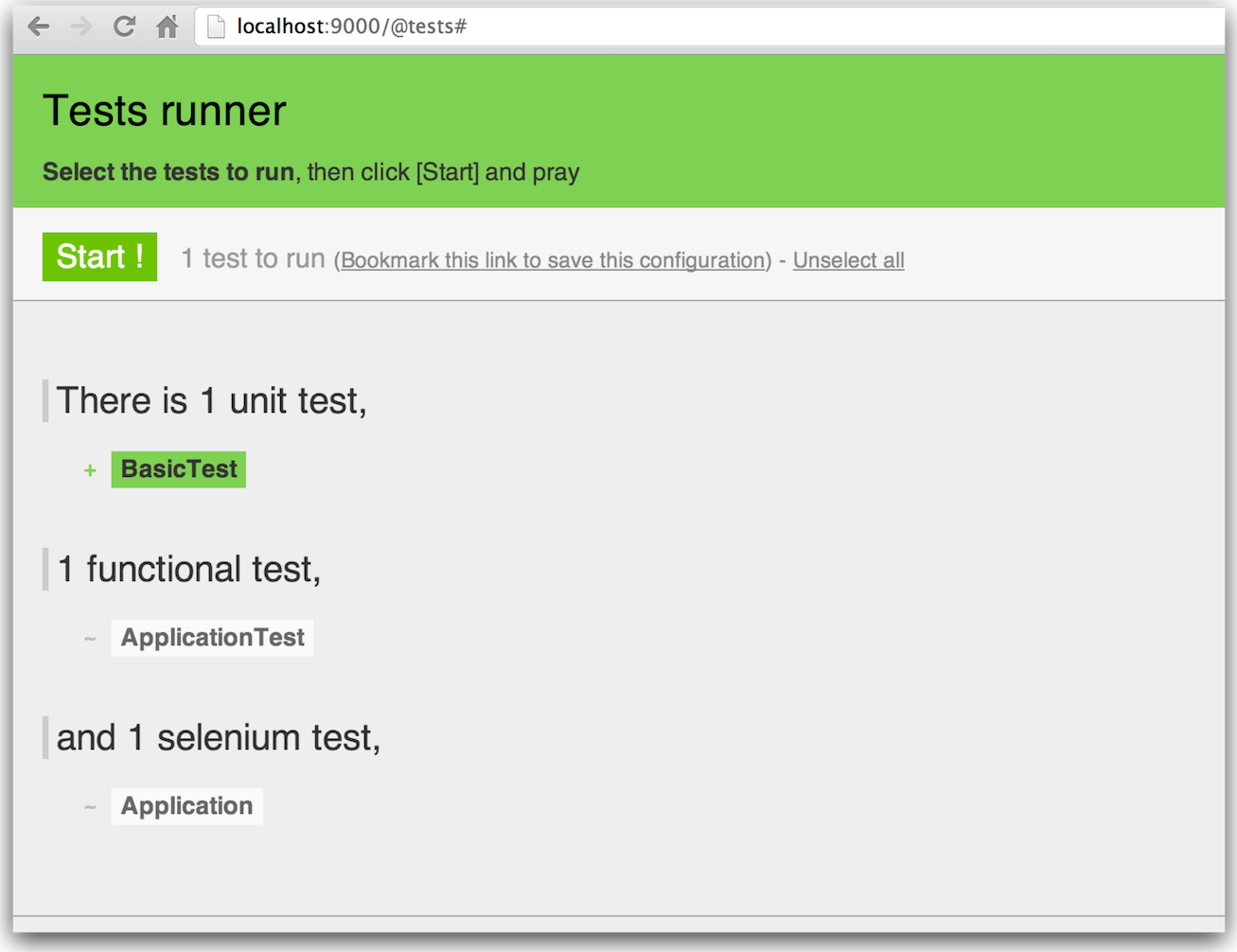The width and height of the screenshot is (1237, 952).
Task: Deselect the BasicTest unit test
Action: coord(179,469)
